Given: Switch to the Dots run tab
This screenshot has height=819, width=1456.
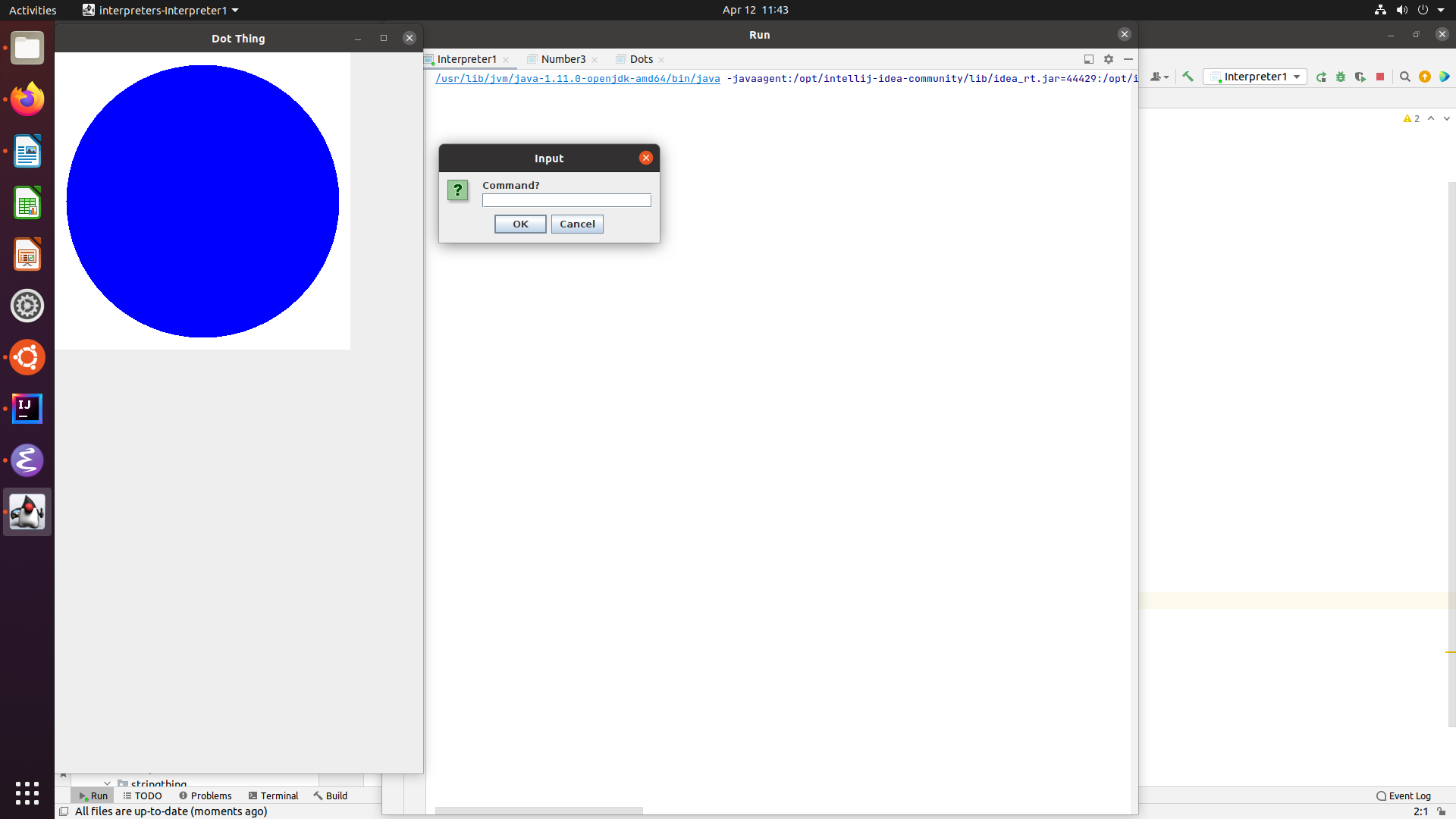Looking at the screenshot, I should point(641,59).
